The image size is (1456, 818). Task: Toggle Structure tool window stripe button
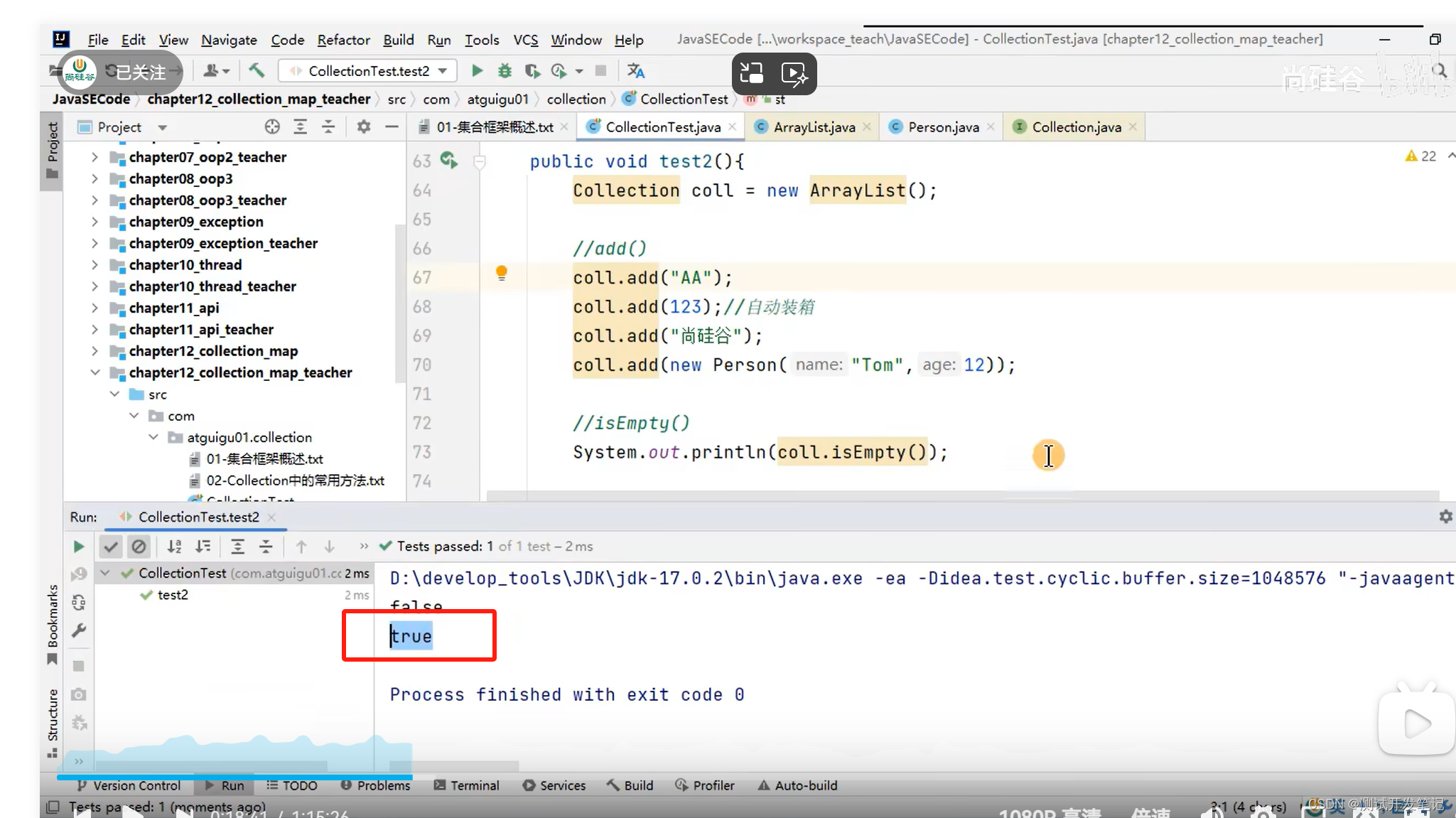[x=52, y=723]
